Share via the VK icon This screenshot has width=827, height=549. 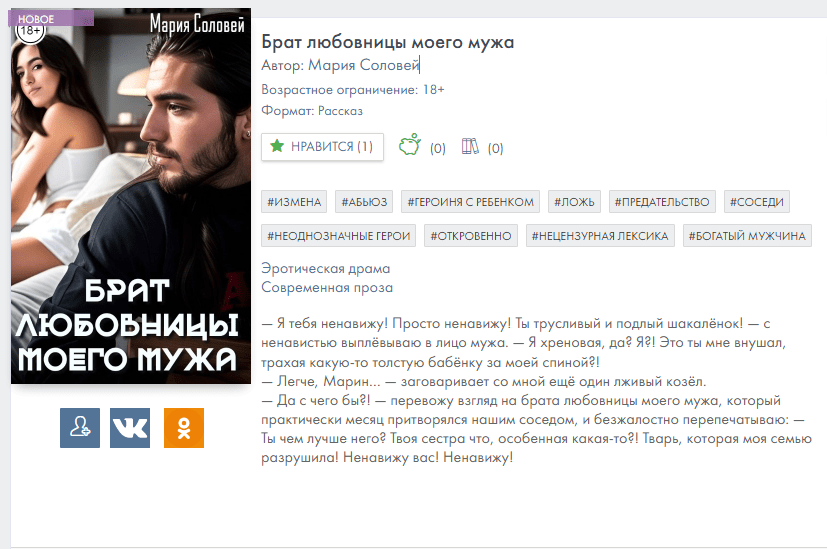[130, 428]
